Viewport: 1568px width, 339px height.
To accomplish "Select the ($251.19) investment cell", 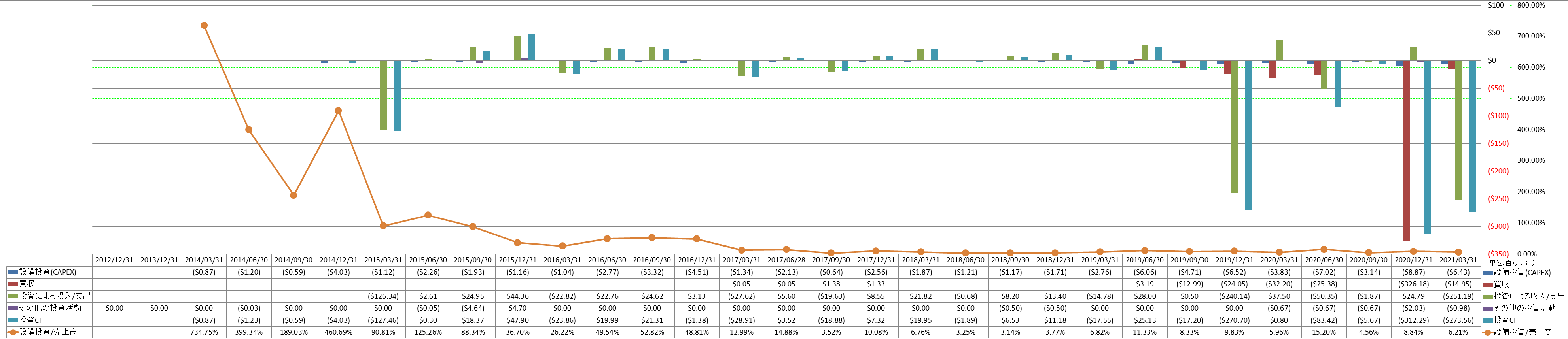I will click(x=1458, y=296).
